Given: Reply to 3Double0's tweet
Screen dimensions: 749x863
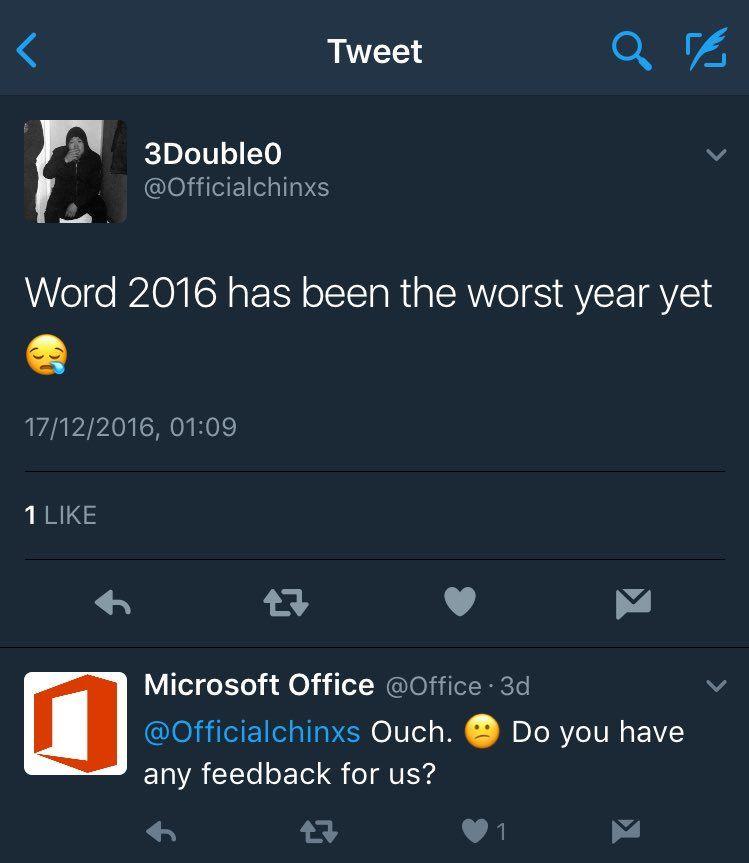Looking at the screenshot, I should point(113,602).
